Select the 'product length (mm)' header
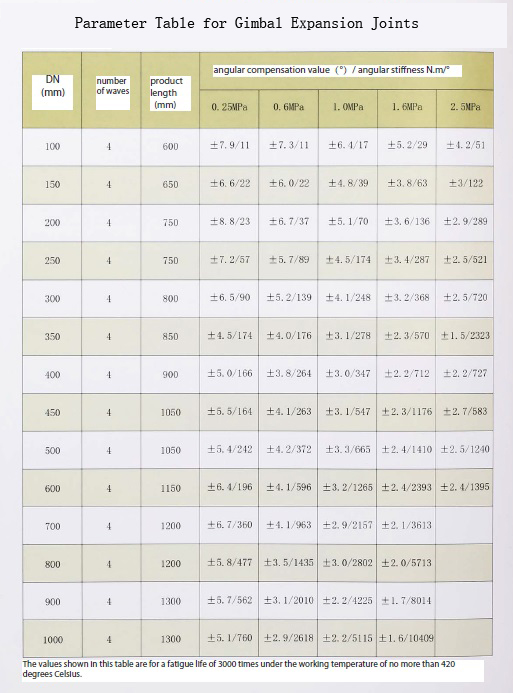 167,93
